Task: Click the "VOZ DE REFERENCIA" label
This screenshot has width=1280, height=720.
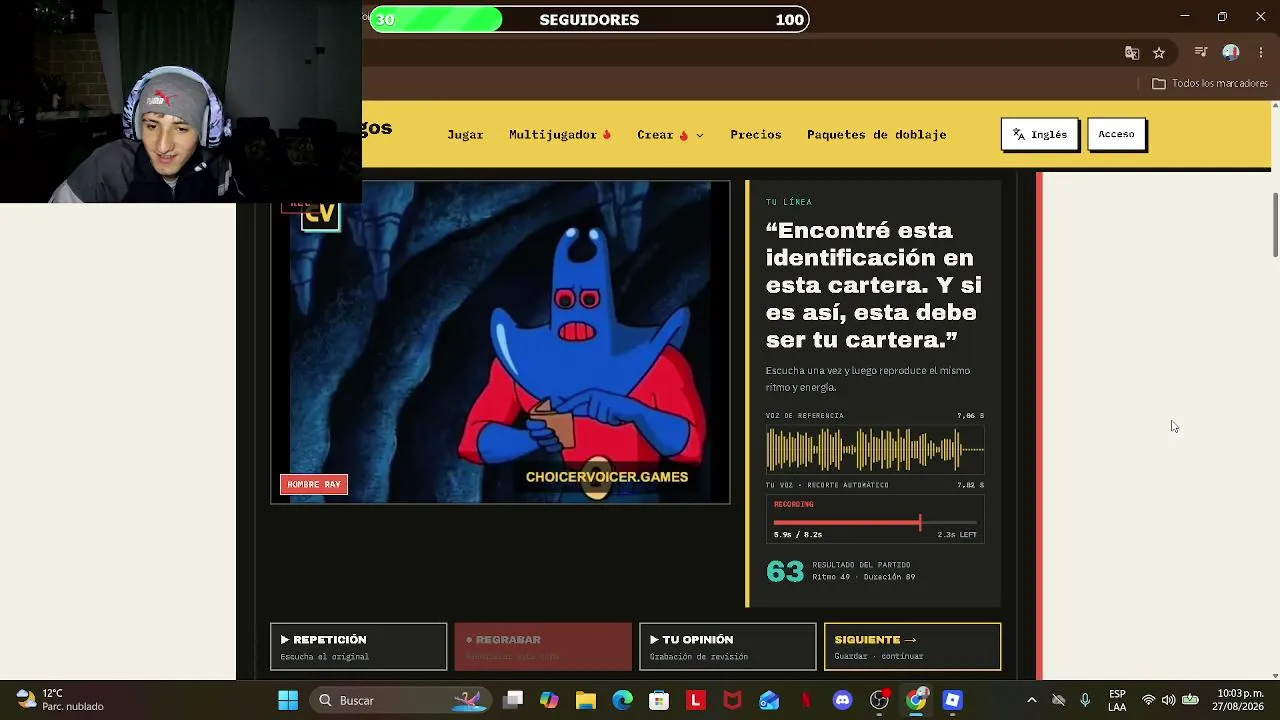Action: click(805, 416)
